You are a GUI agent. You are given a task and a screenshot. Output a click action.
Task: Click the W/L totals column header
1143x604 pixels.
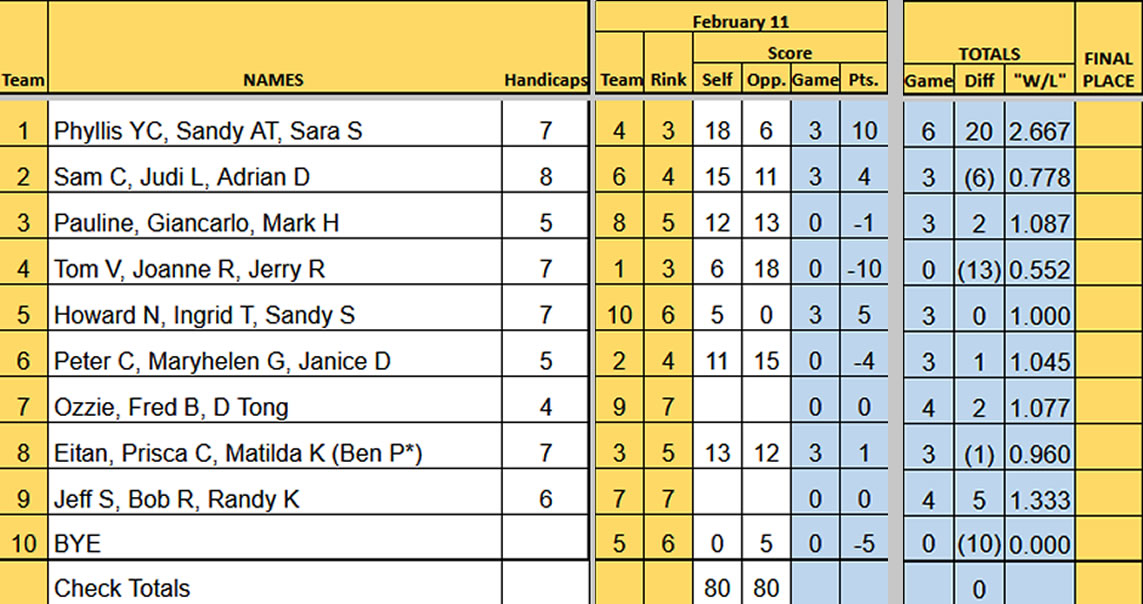click(x=1039, y=80)
